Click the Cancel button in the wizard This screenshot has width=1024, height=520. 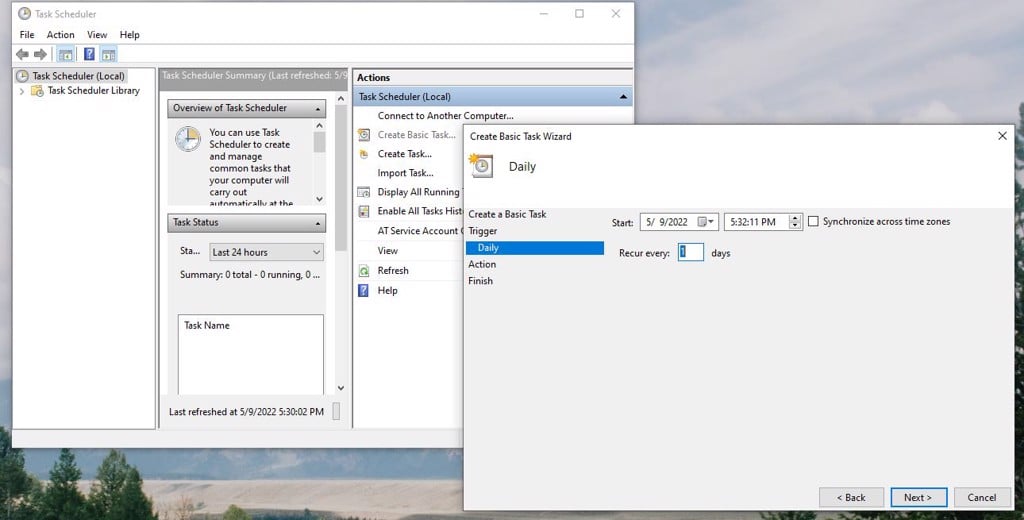pos(982,497)
